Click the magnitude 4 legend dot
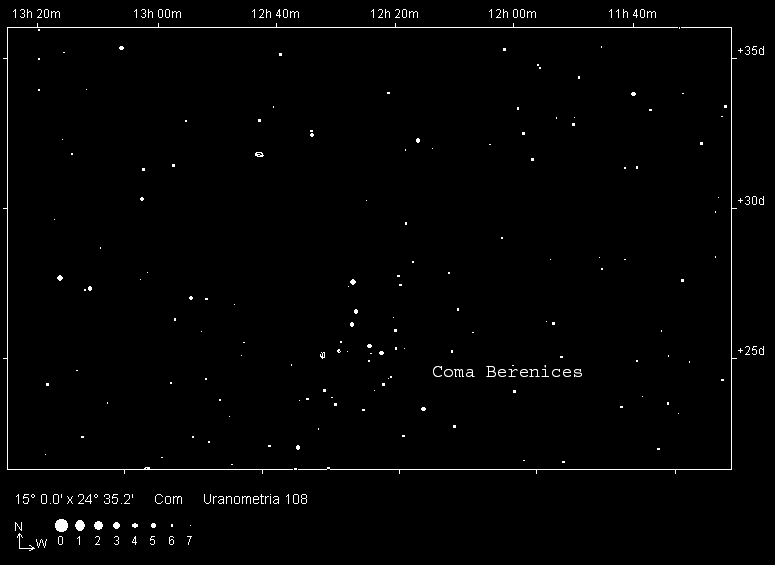The width and height of the screenshot is (775, 565). (135, 525)
